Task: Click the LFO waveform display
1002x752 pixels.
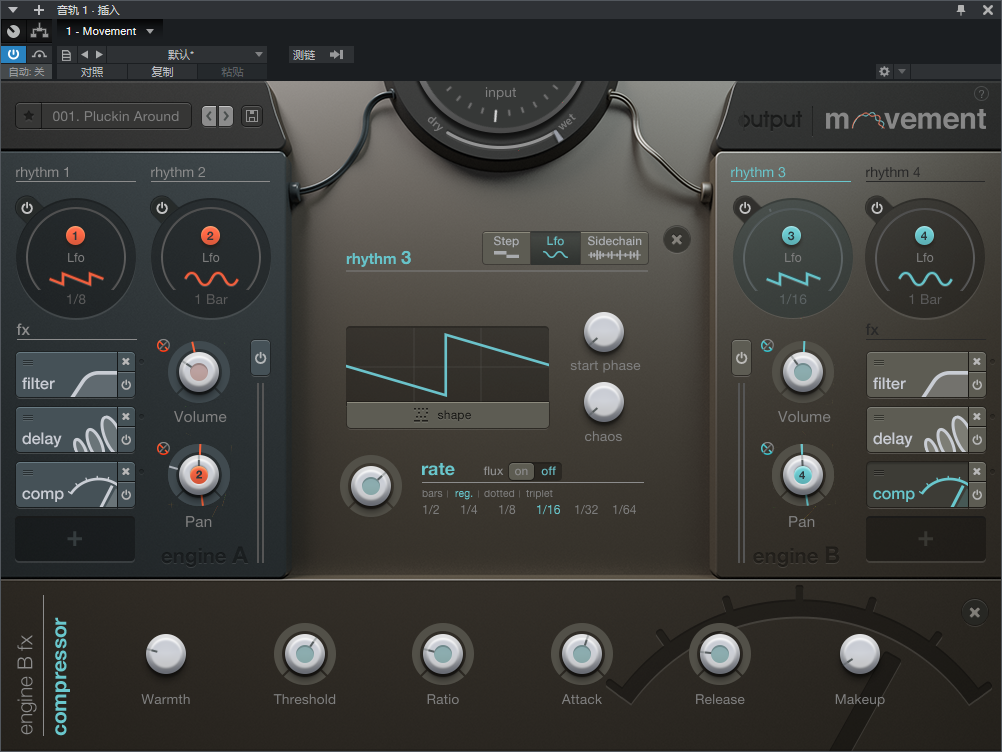Action: (x=447, y=365)
